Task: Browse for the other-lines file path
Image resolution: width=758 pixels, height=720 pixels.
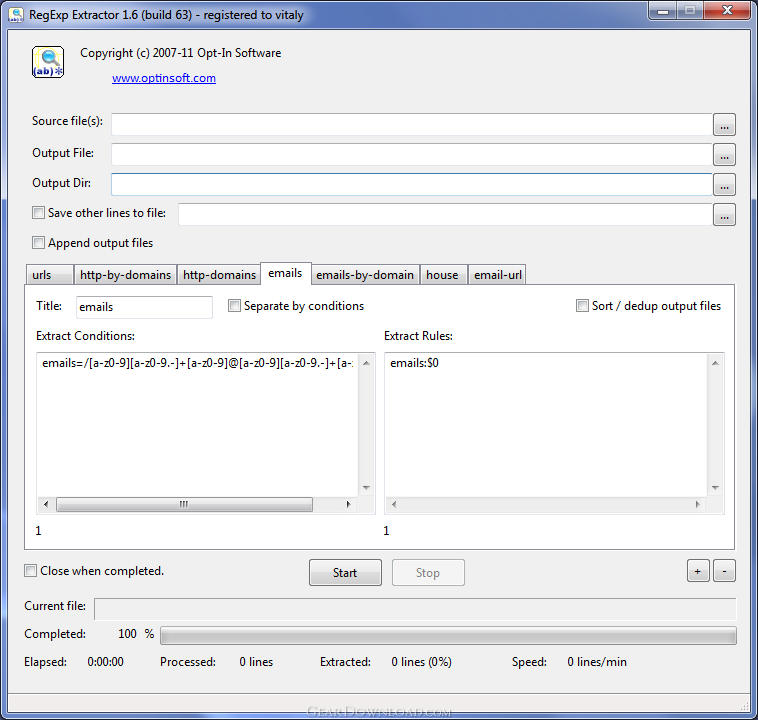Action: (x=724, y=215)
